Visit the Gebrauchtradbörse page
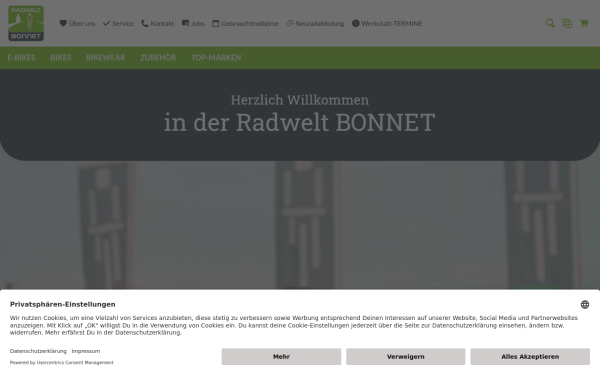This screenshot has height=375, width=600. pos(245,23)
